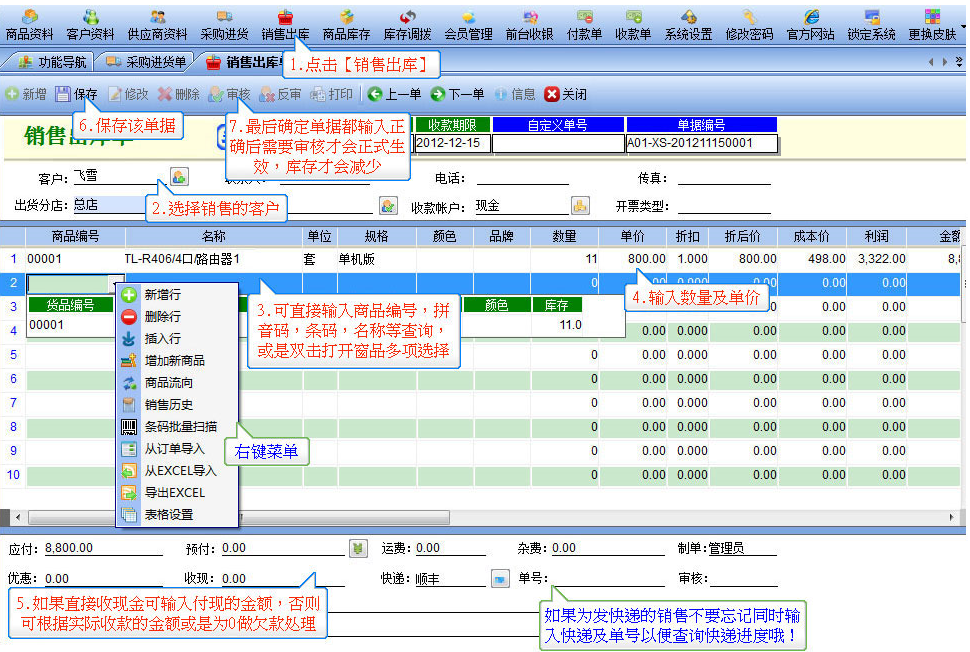This screenshot has width=970, height=652.
Task: Click 反审 toolbar button
Action: (x=280, y=94)
